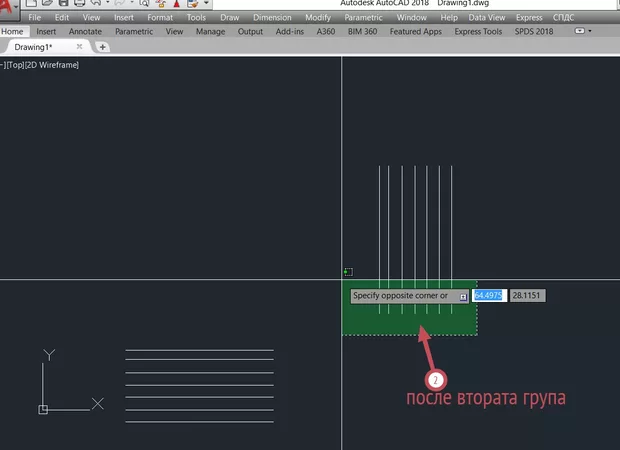
Task: Open the Edit menu
Action: pos(62,17)
